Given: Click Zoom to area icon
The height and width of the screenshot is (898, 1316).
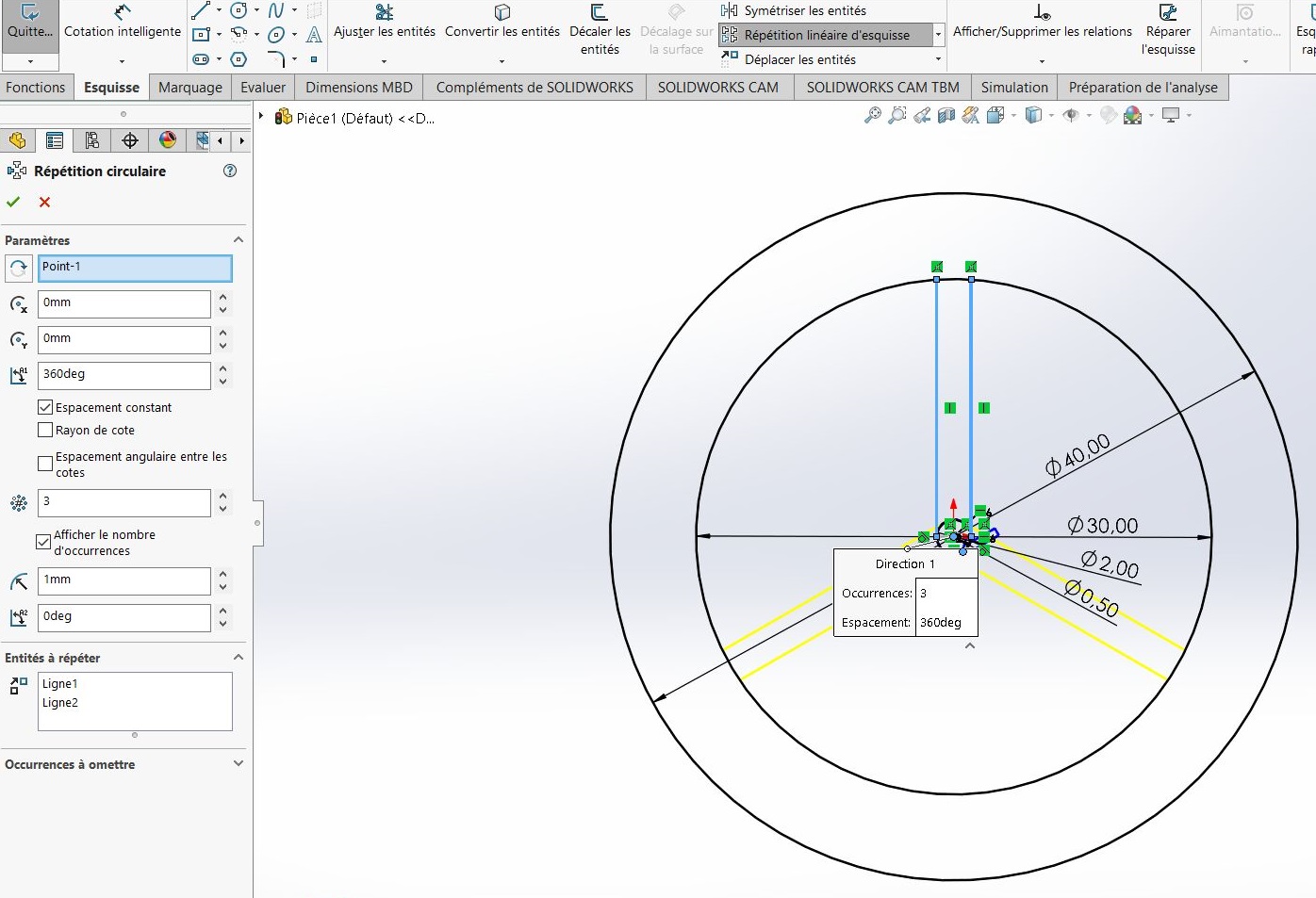Looking at the screenshot, I should click(897, 115).
